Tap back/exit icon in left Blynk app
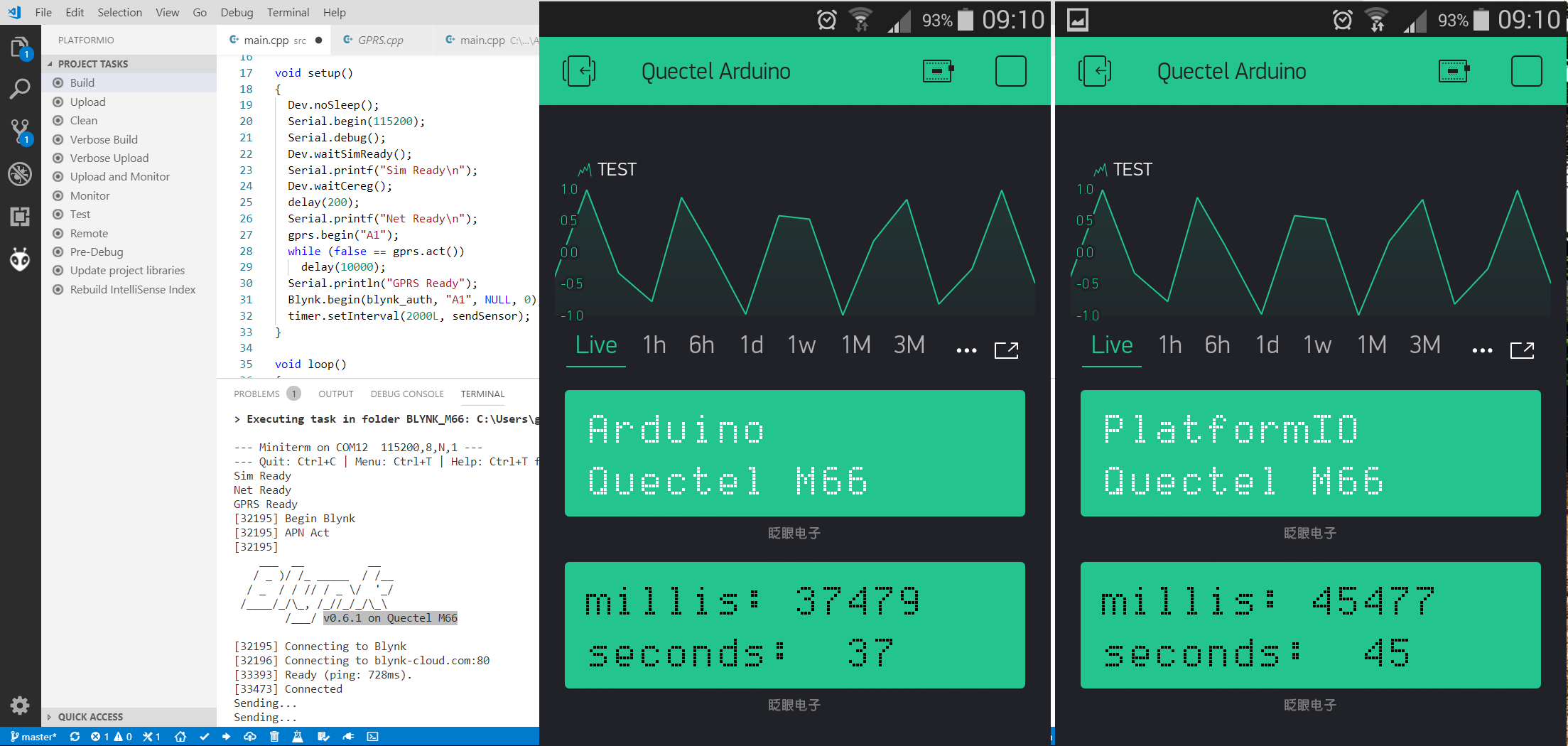 [x=579, y=71]
